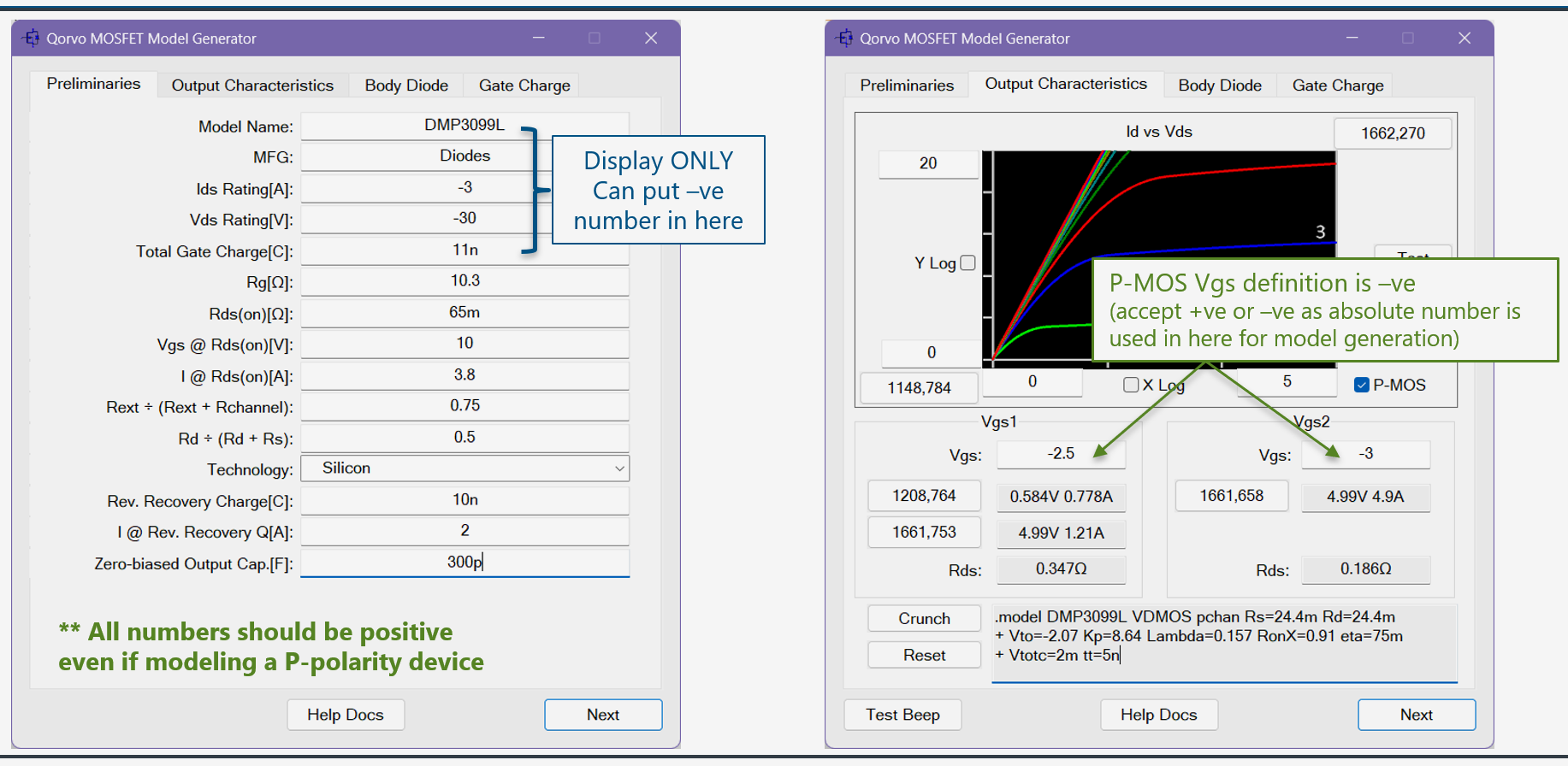
Task: Click the Rg field showing 10.3
Action: tap(464, 281)
